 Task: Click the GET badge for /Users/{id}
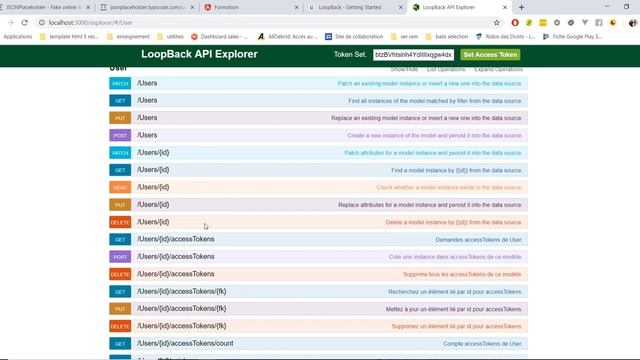(x=120, y=170)
